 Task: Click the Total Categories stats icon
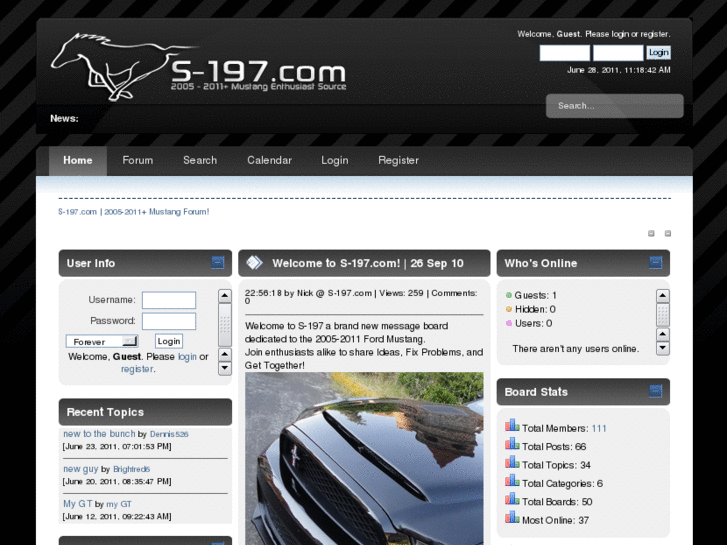[512, 481]
